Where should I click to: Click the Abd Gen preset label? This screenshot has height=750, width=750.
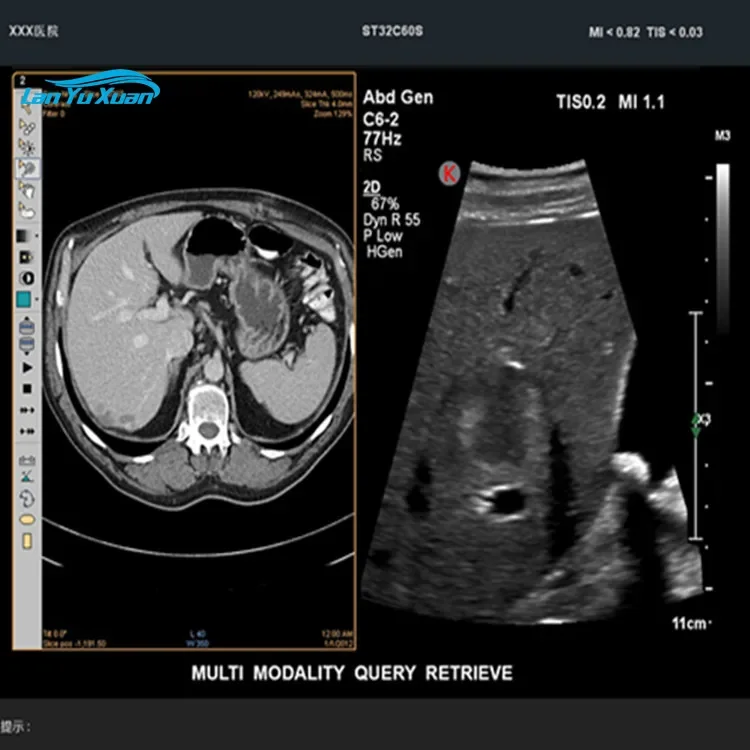(398, 98)
